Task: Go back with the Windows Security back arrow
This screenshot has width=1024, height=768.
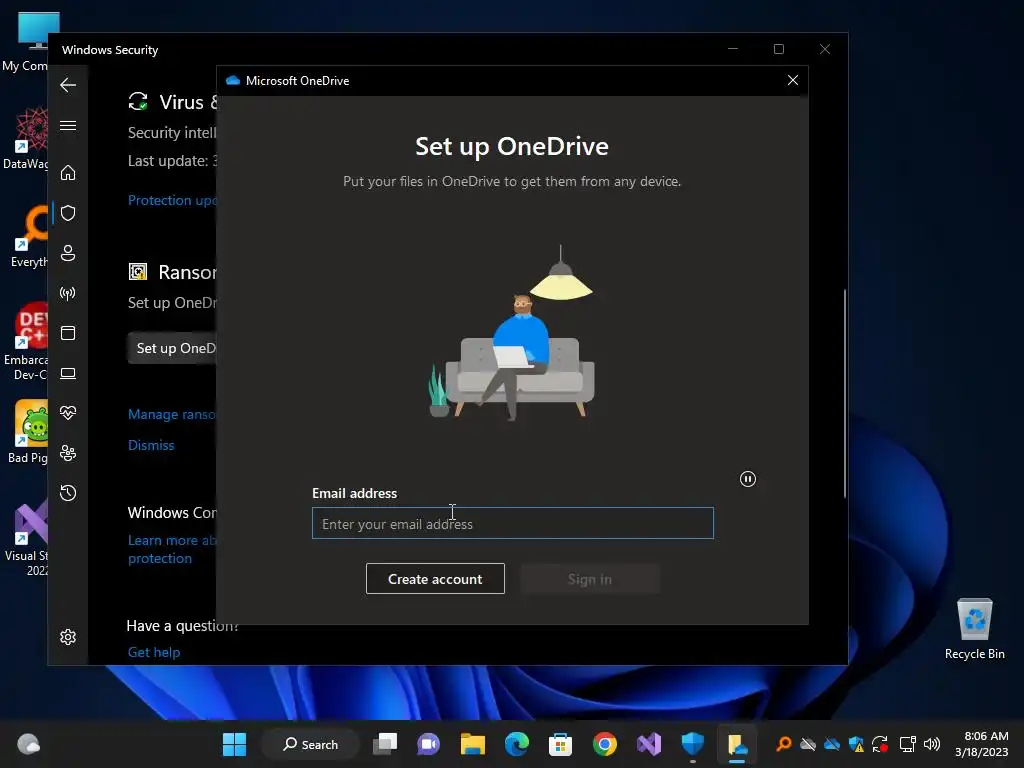Action: click(x=68, y=85)
